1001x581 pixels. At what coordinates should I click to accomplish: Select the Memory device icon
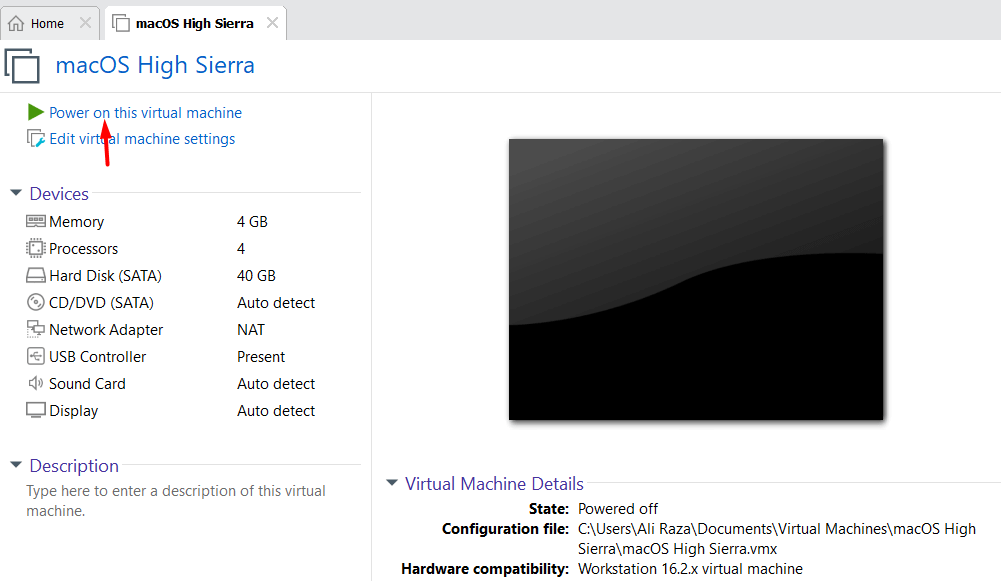(x=36, y=222)
